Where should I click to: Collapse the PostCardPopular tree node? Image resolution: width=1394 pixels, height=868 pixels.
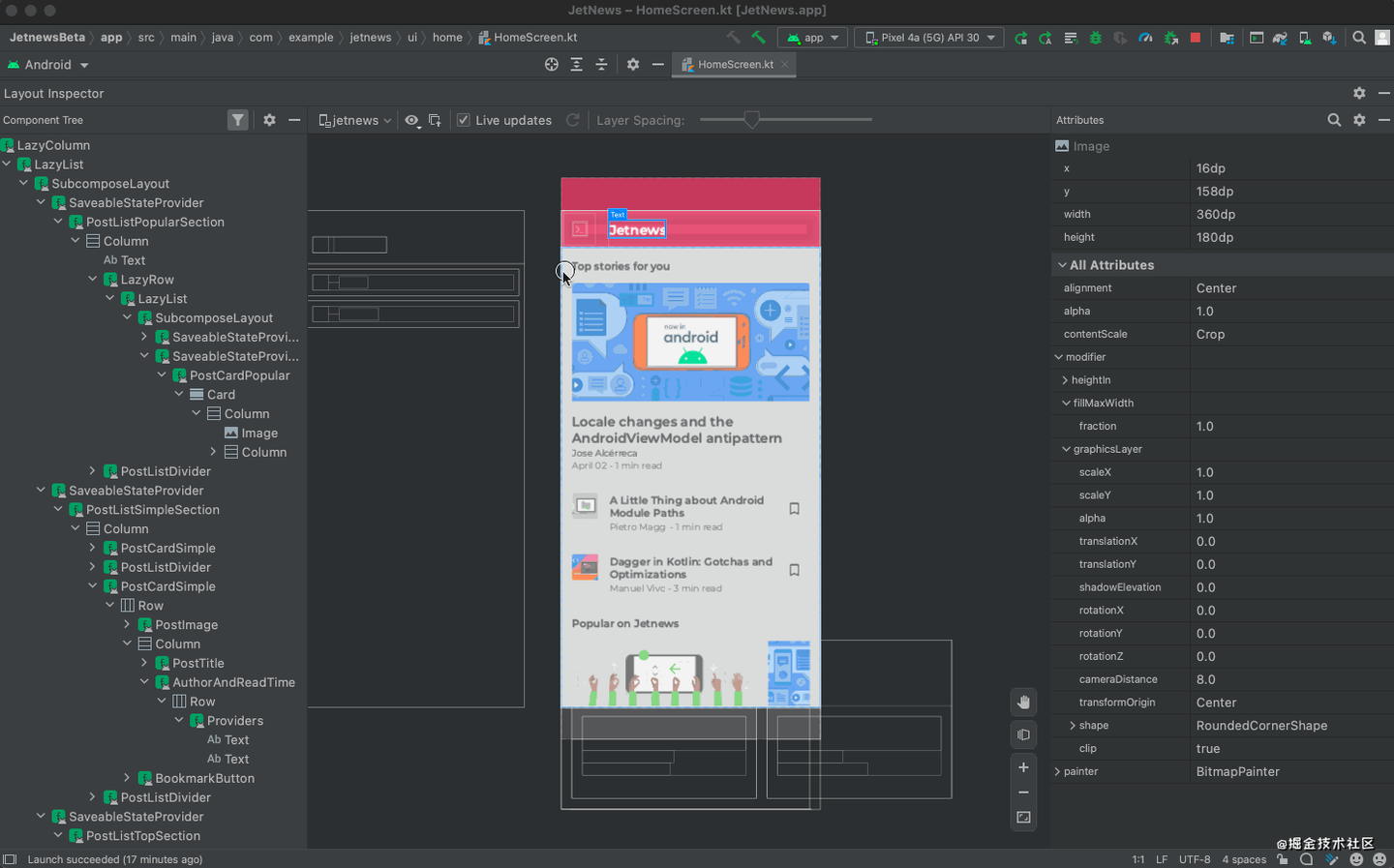pyautogui.click(x=162, y=375)
